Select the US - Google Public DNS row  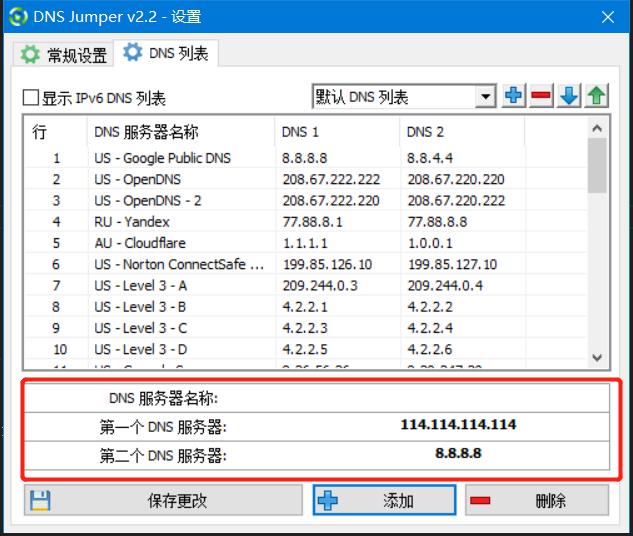coord(162,158)
